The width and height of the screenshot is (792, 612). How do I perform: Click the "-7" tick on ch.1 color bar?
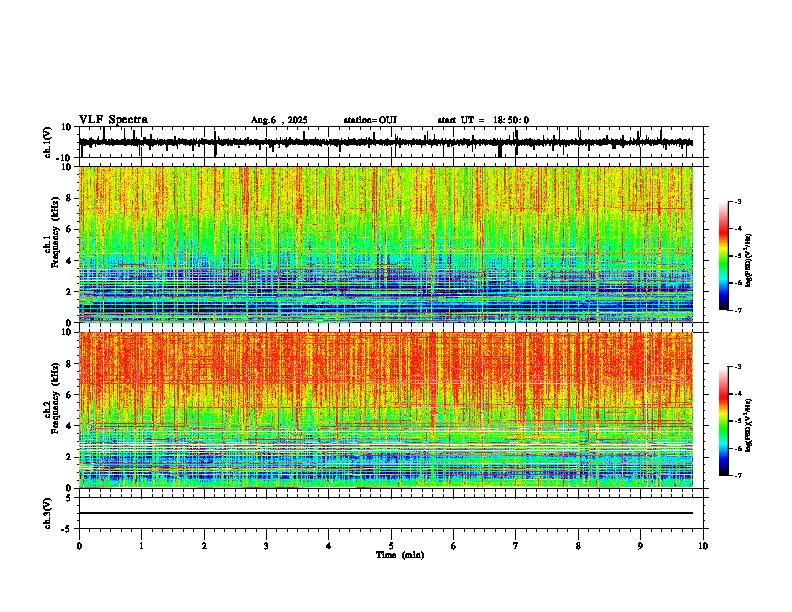tap(738, 310)
